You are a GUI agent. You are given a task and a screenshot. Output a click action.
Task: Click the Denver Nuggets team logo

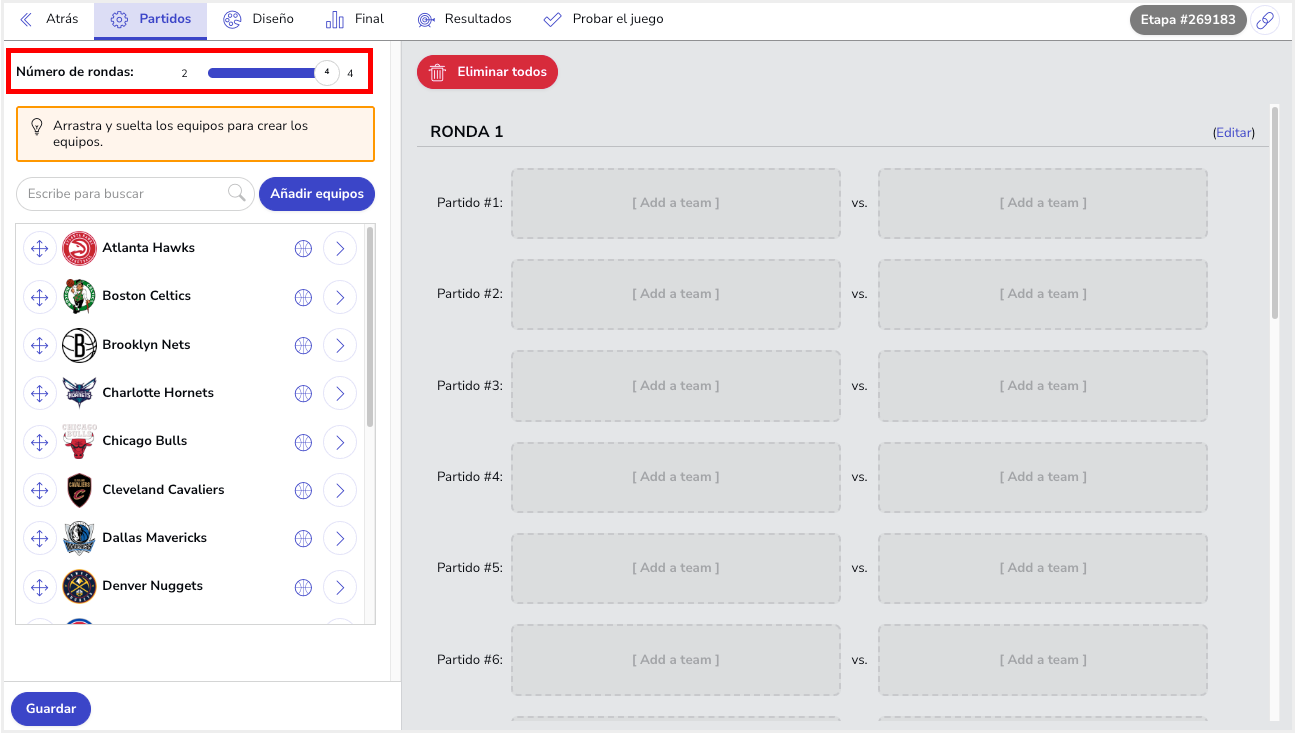click(x=79, y=586)
